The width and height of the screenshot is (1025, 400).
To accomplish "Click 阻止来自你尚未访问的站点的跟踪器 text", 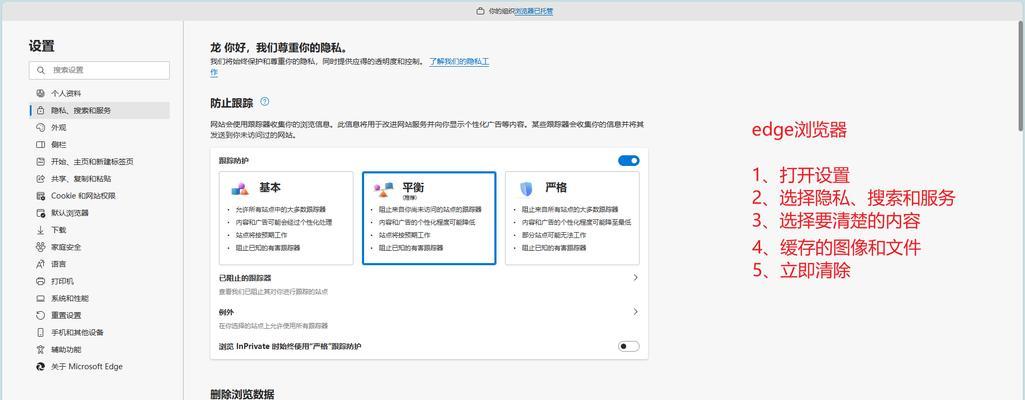I will tap(430, 210).
